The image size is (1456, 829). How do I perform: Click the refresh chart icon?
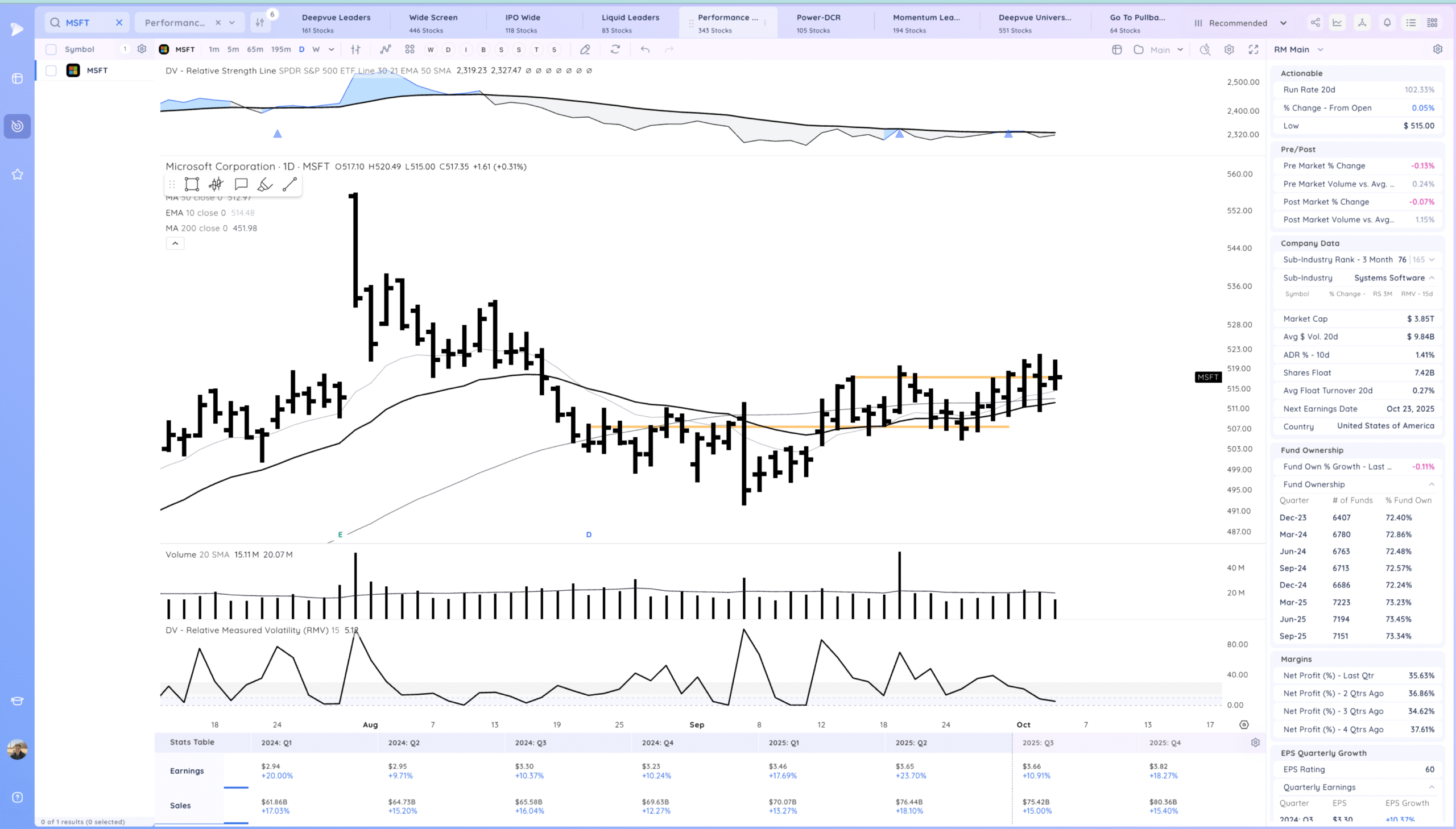[x=615, y=49]
